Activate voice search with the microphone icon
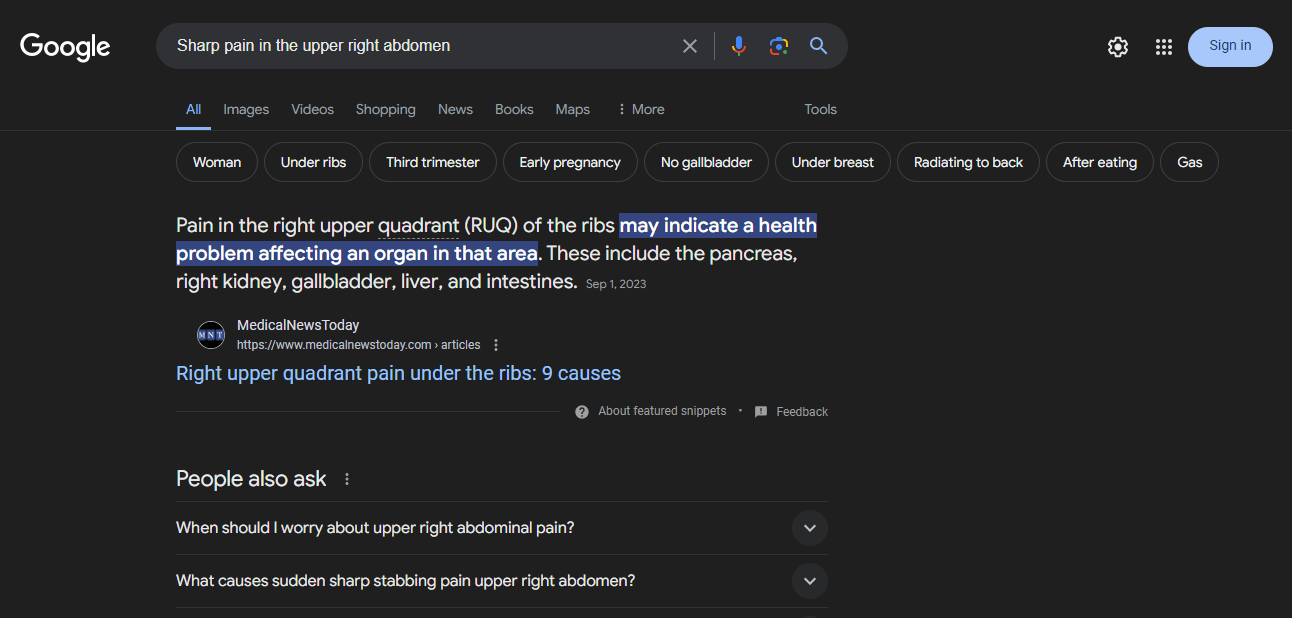 coord(738,45)
